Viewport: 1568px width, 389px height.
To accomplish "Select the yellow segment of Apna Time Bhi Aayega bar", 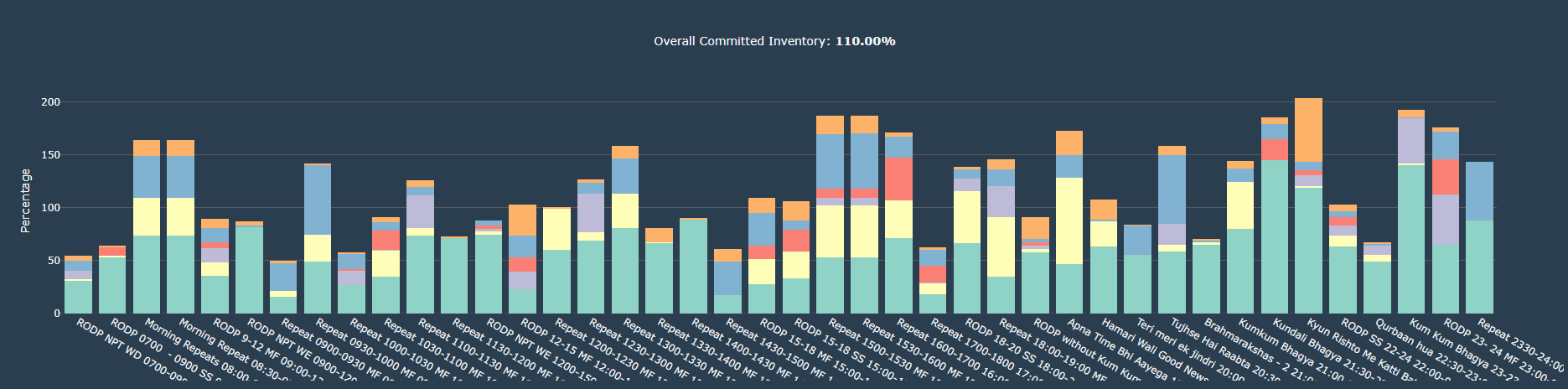I will [x=1069, y=220].
